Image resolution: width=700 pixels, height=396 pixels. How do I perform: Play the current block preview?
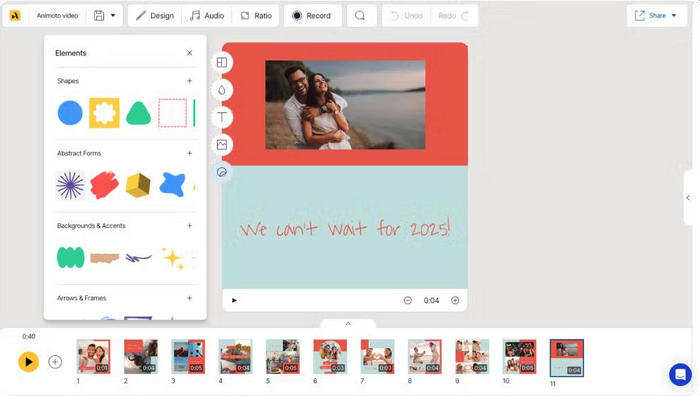(x=234, y=300)
